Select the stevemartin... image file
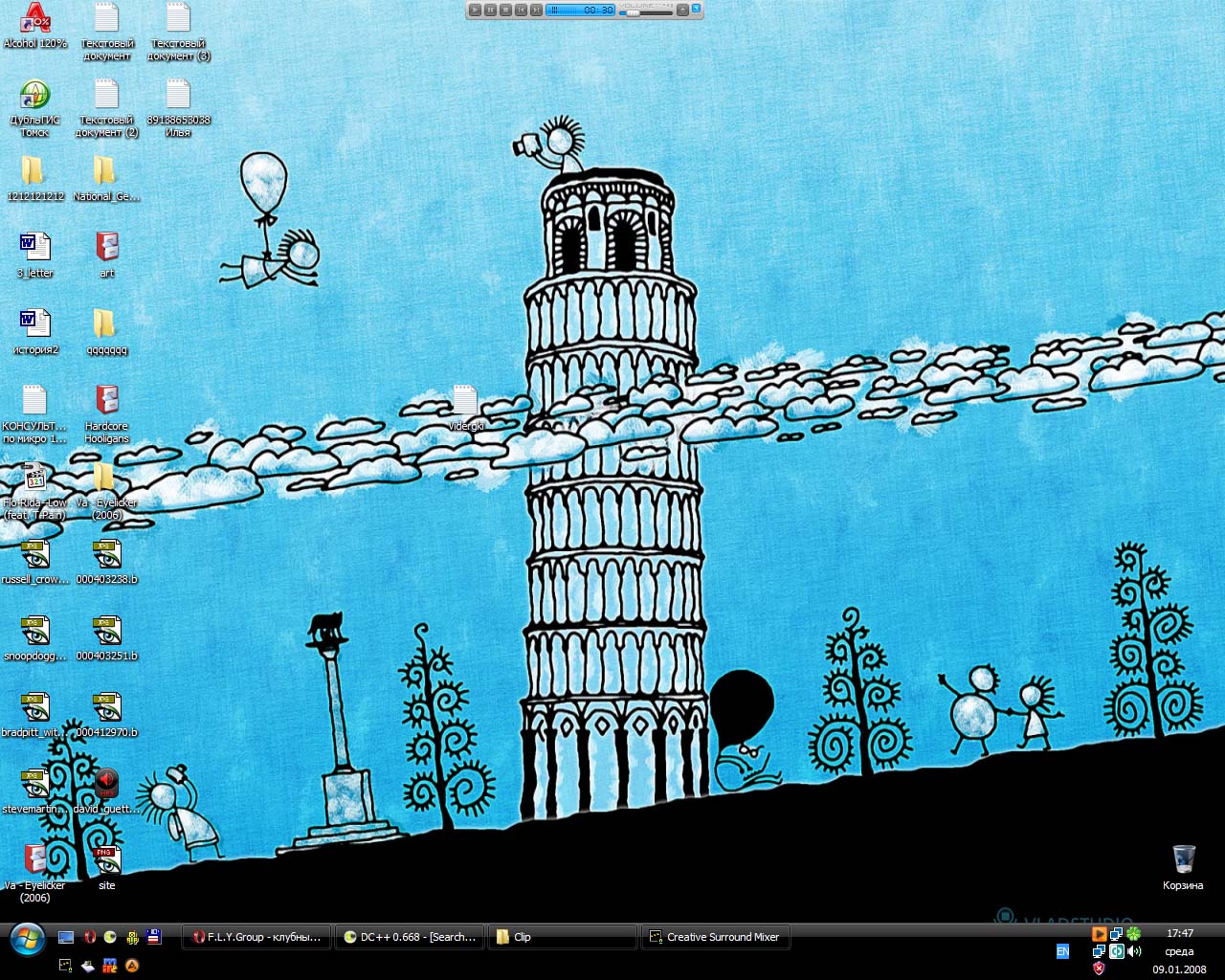The width and height of the screenshot is (1225, 980). tap(35, 791)
